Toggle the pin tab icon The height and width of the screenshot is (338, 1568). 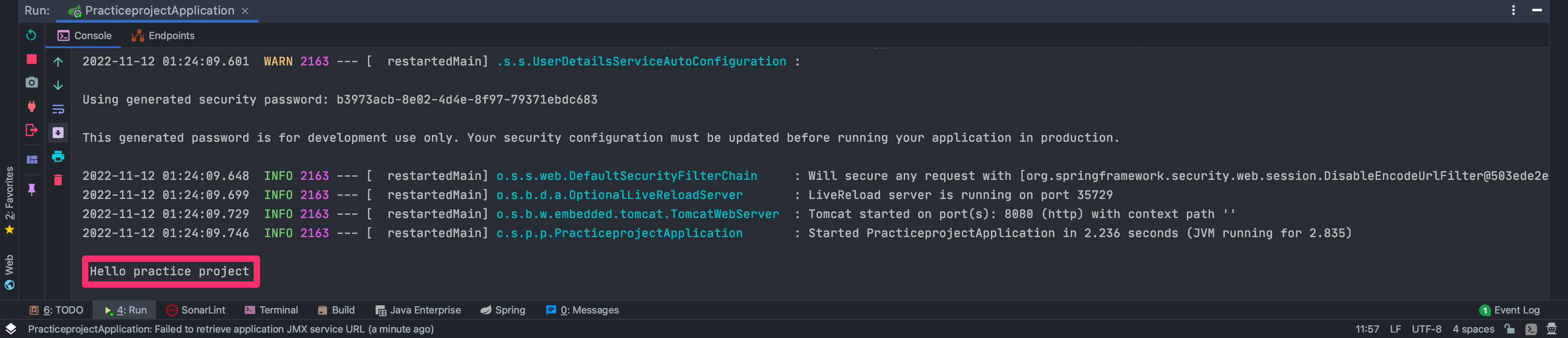click(32, 189)
